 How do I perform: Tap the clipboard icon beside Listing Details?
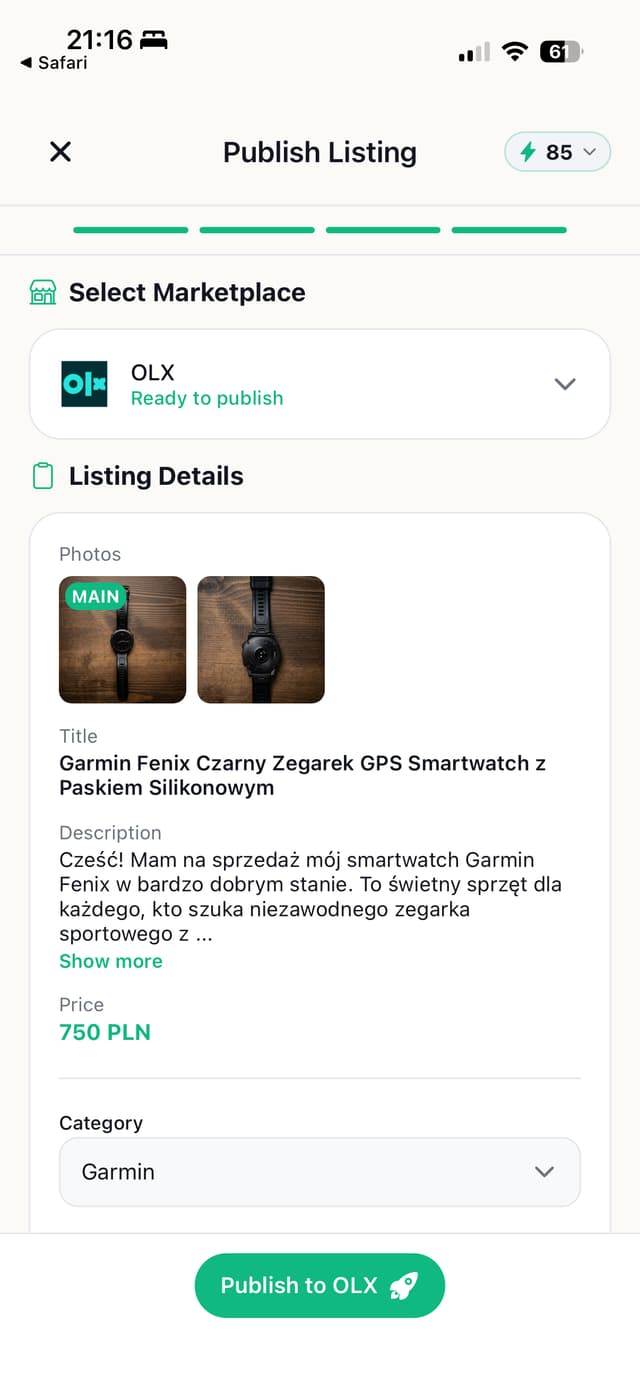41,477
